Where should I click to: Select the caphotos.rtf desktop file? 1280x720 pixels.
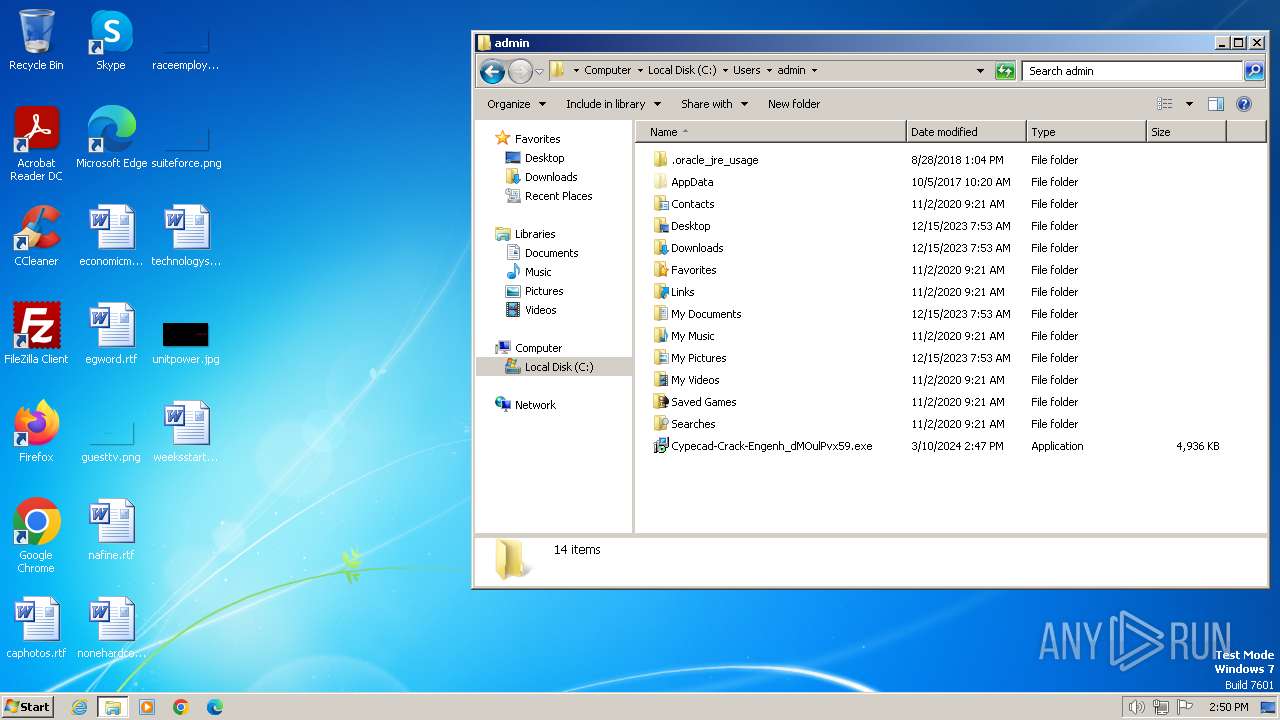click(x=36, y=627)
